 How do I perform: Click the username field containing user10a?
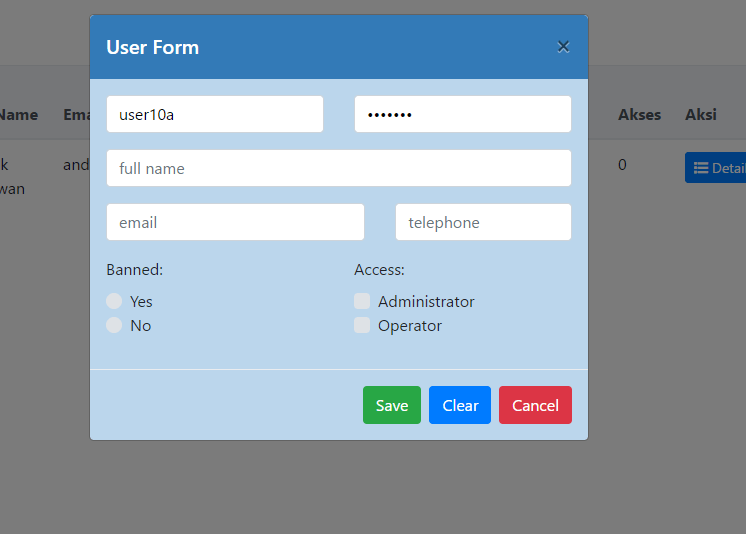coord(215,114)
